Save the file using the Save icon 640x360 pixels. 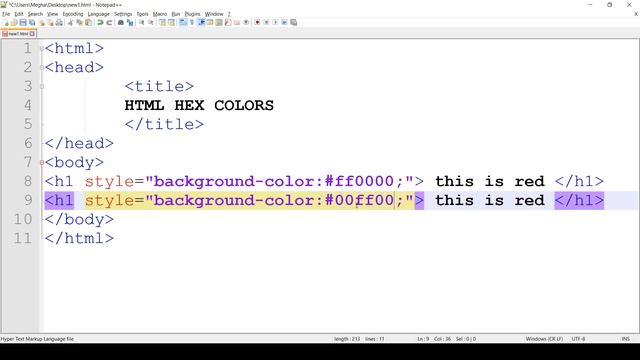click(x=23, y=22)
